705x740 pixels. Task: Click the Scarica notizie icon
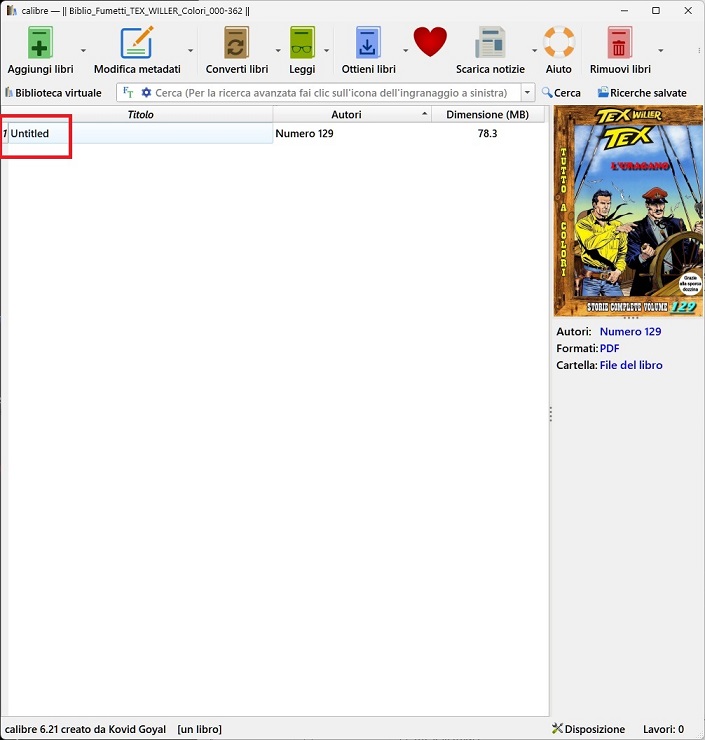point(490,42)
